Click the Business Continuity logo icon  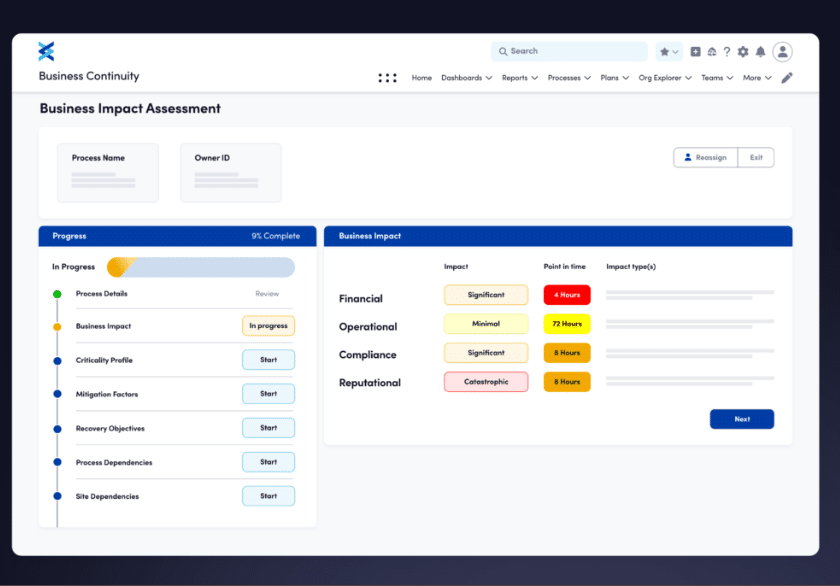pyautogui.click(x=46, y=51)
